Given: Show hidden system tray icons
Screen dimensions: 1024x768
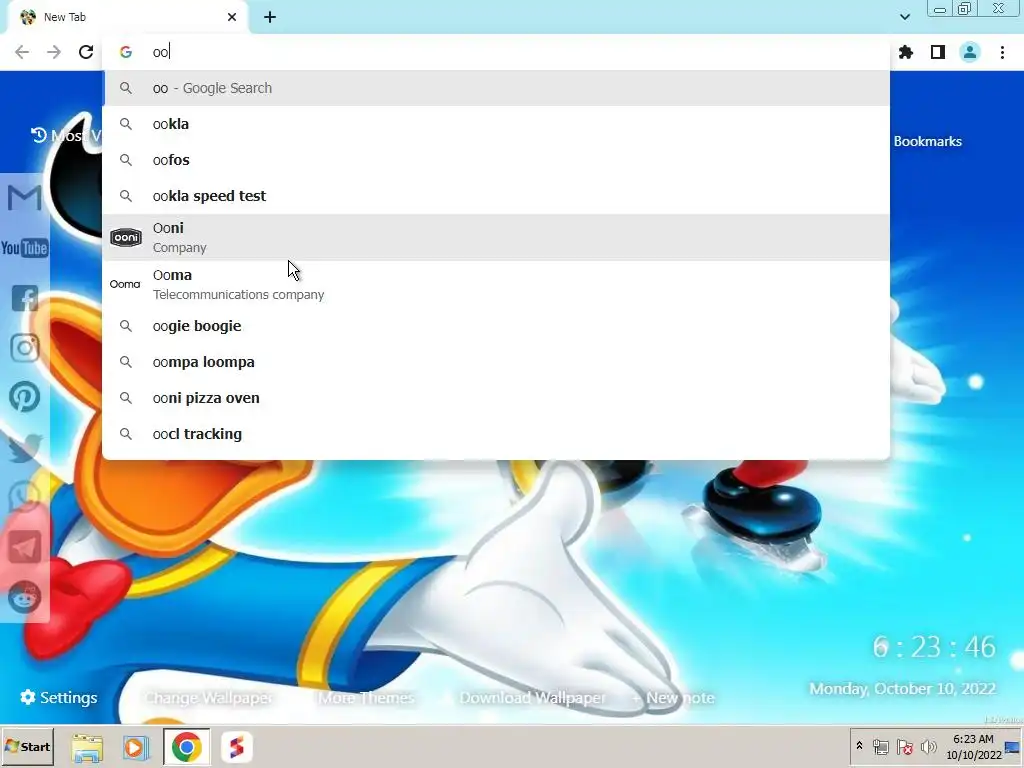Looking at the screenshot, I should (x=859, y=746).
